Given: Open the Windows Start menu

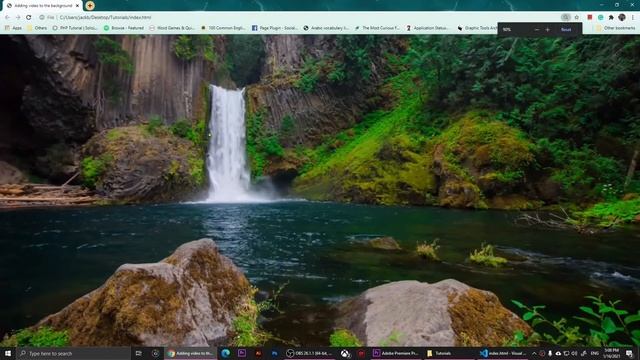Looking at the screenshot, I should click(8, 353).
